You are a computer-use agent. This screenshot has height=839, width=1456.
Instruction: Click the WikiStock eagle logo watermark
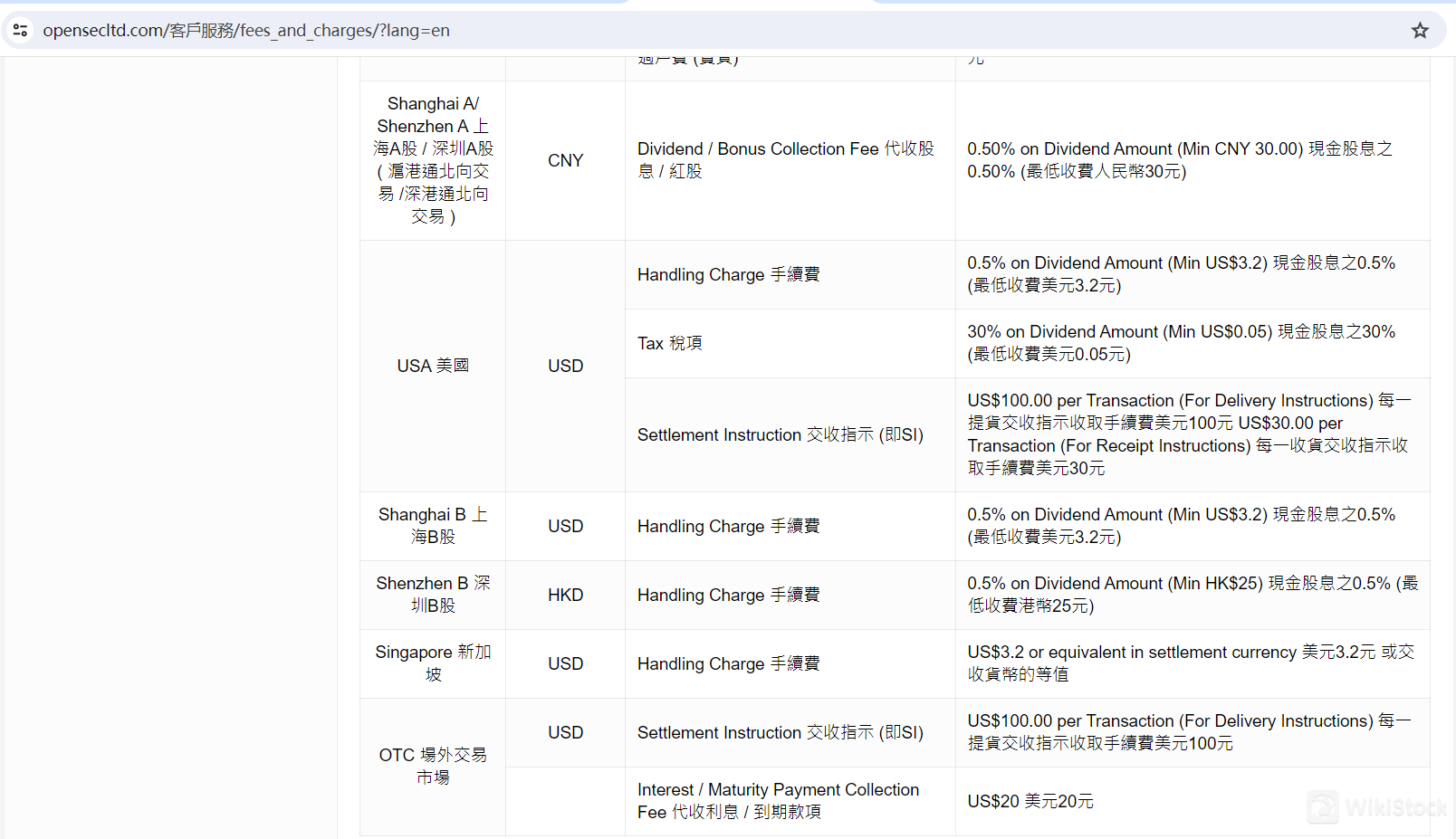click(x=1324, y=806)
